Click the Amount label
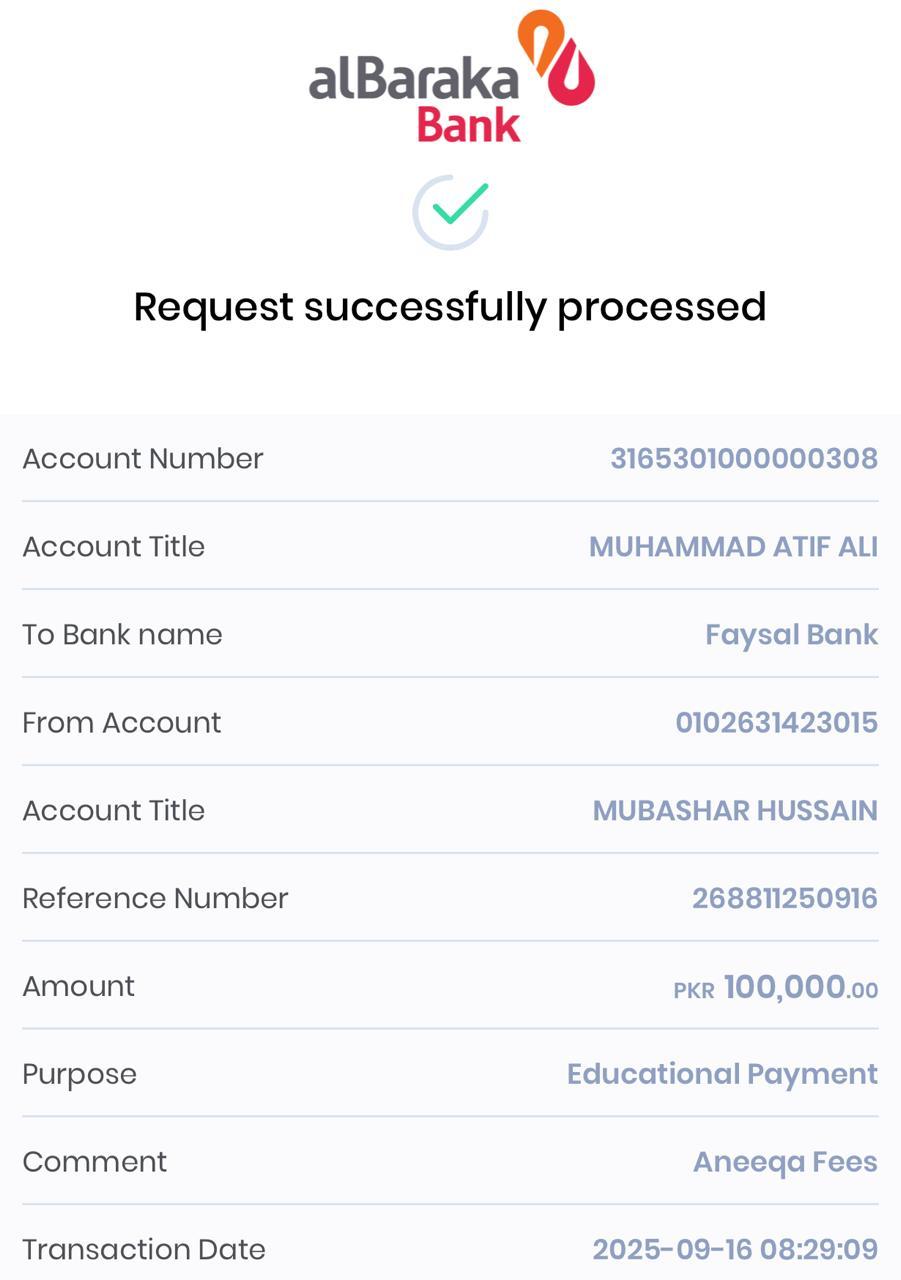Screen dimensions: 901x1280 pos(79,987)
